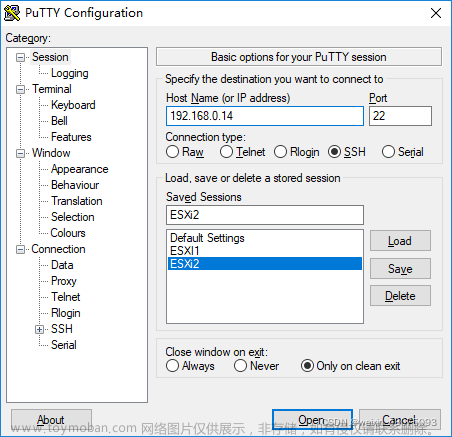Viewport: 452px width, 437px height.
Task: Load the selected saved session
Action: [400, 241]
